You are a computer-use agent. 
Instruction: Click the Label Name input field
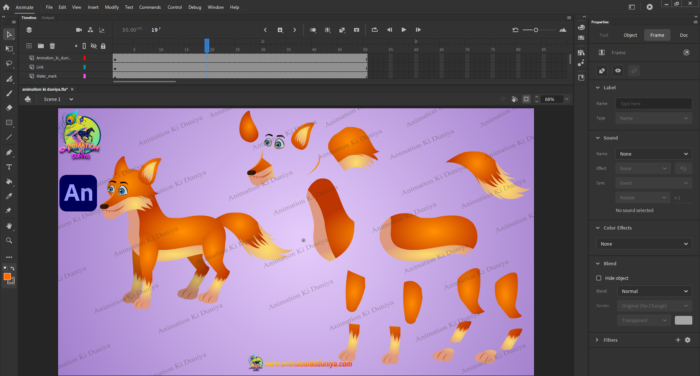pos(654,104)
